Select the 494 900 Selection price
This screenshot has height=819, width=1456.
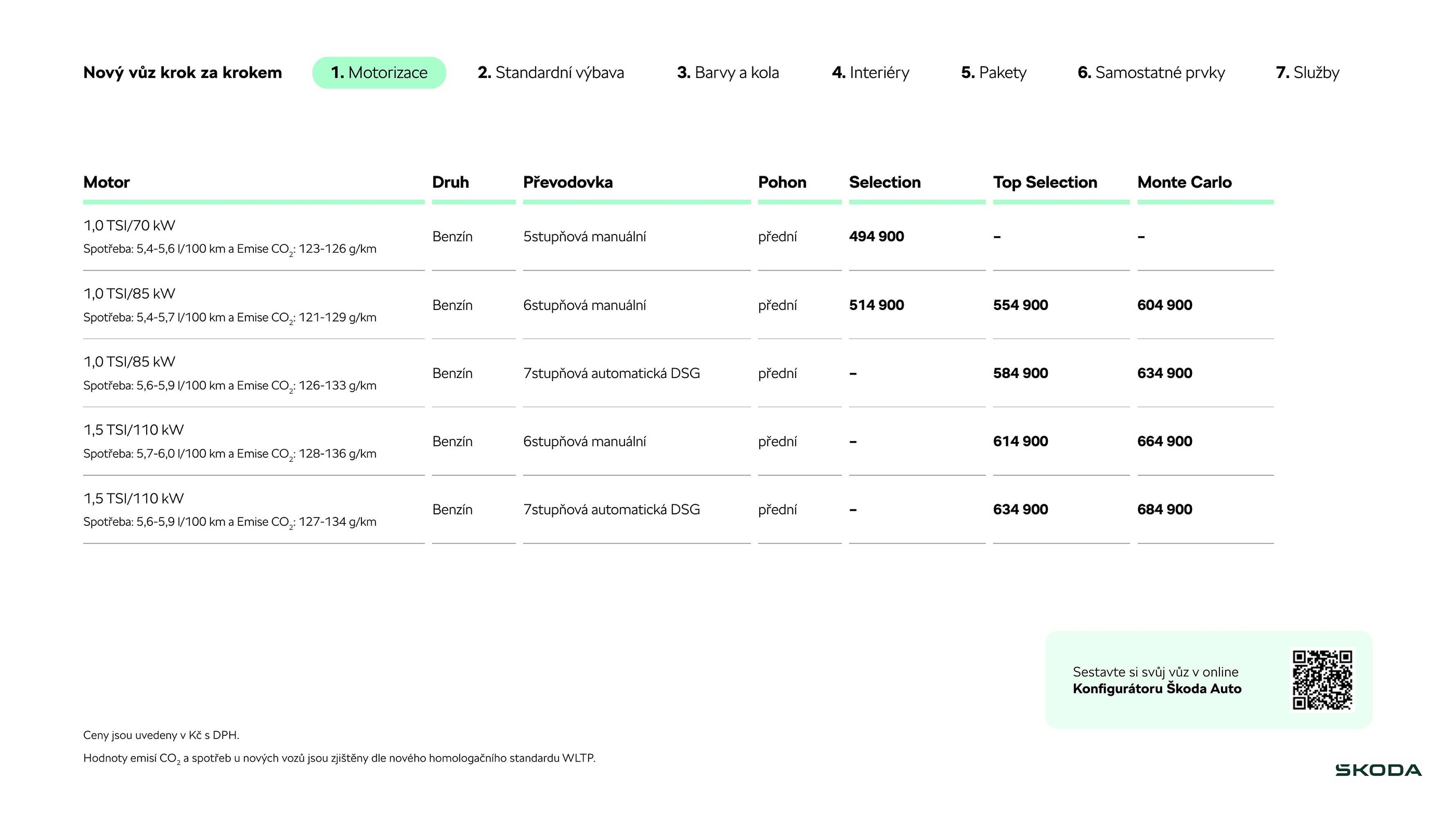click(x=876, y=236)
